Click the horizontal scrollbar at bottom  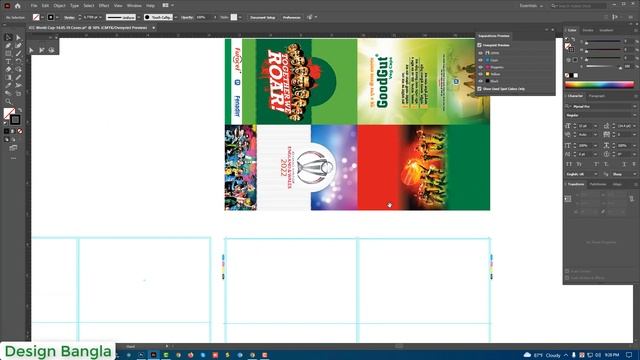coord(399,346)
